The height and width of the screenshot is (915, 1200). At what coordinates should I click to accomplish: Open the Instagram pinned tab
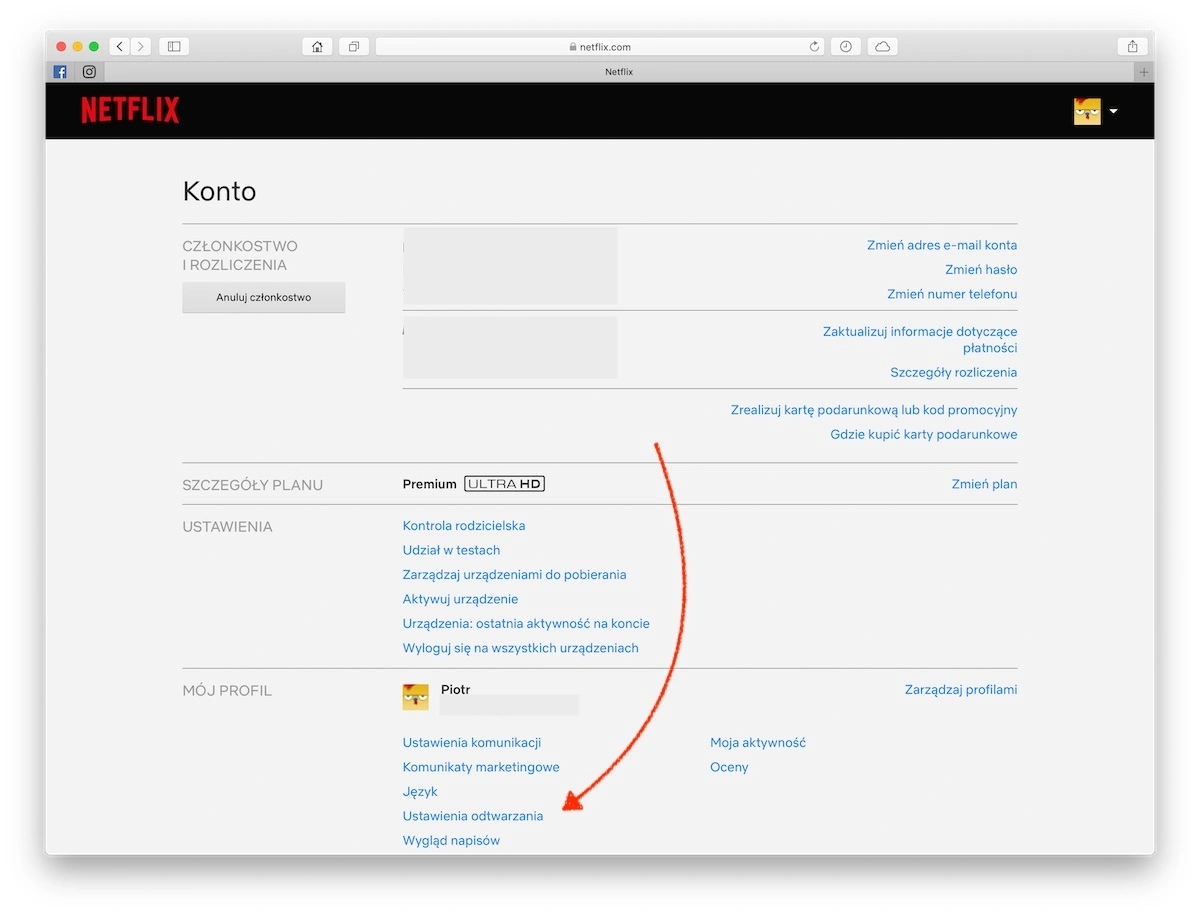89,72
